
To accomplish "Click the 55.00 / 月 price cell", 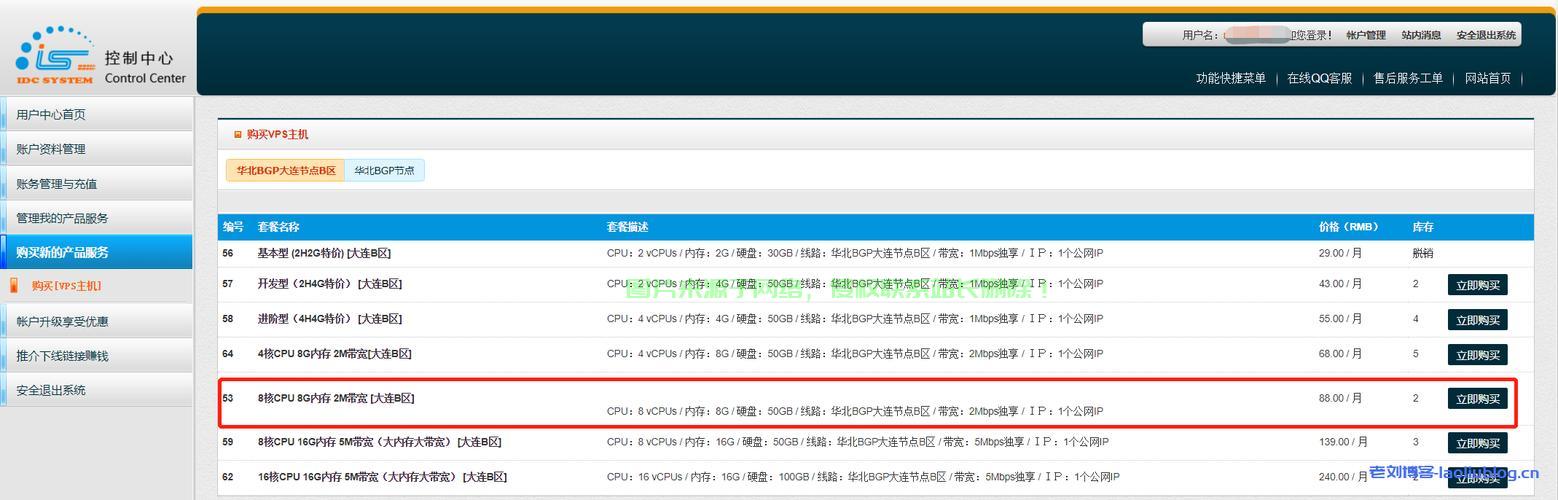I will 1340,319.
